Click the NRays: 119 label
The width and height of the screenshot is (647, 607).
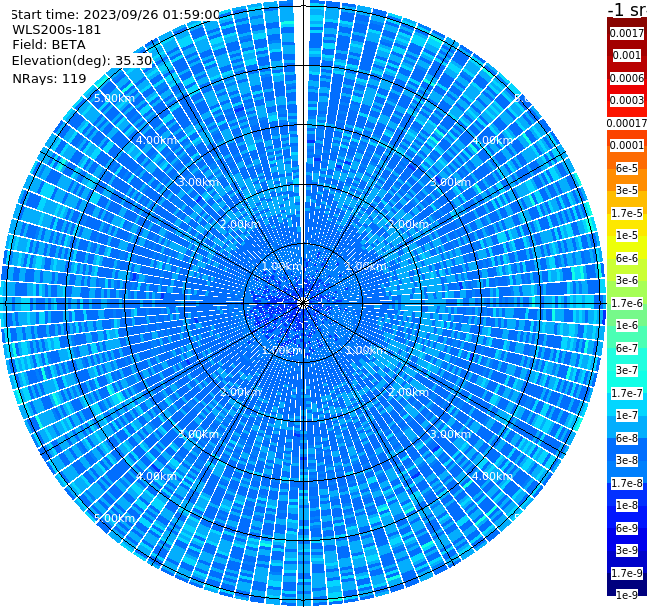(x=49, y=78)
